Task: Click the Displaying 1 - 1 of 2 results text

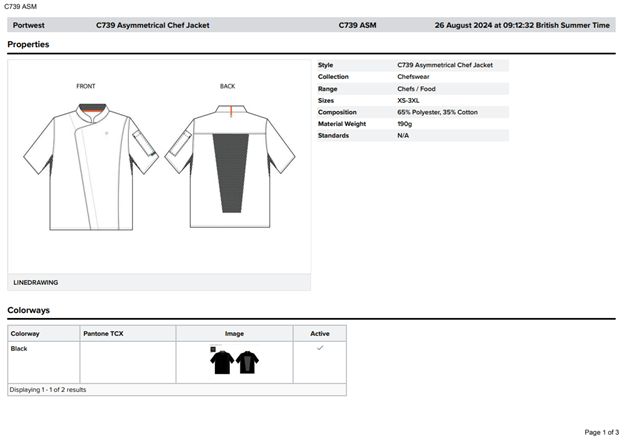Action: click(48, 389)
